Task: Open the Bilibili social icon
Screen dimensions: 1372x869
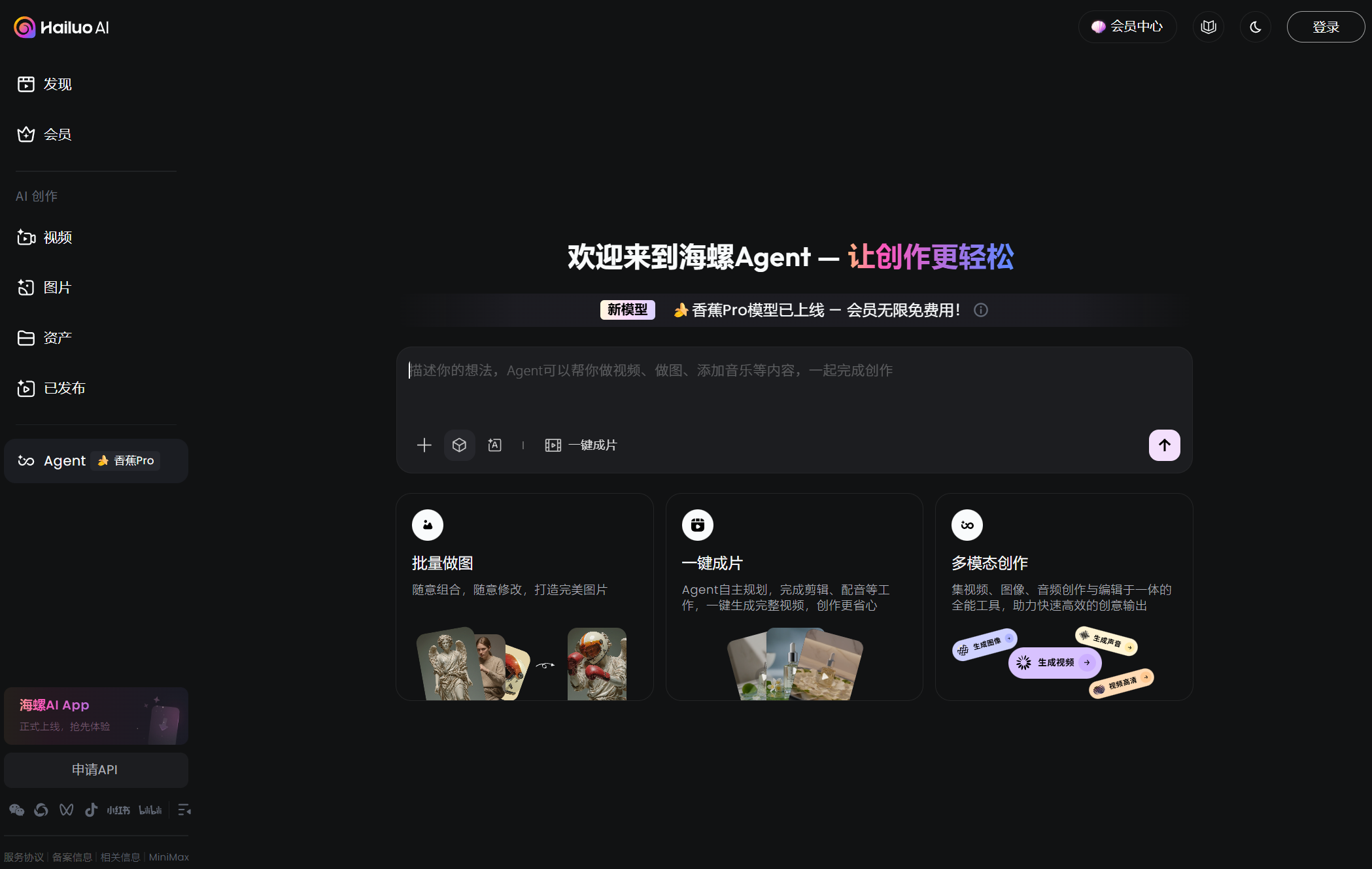Action: pyautogui.click(x=150, y=810)
